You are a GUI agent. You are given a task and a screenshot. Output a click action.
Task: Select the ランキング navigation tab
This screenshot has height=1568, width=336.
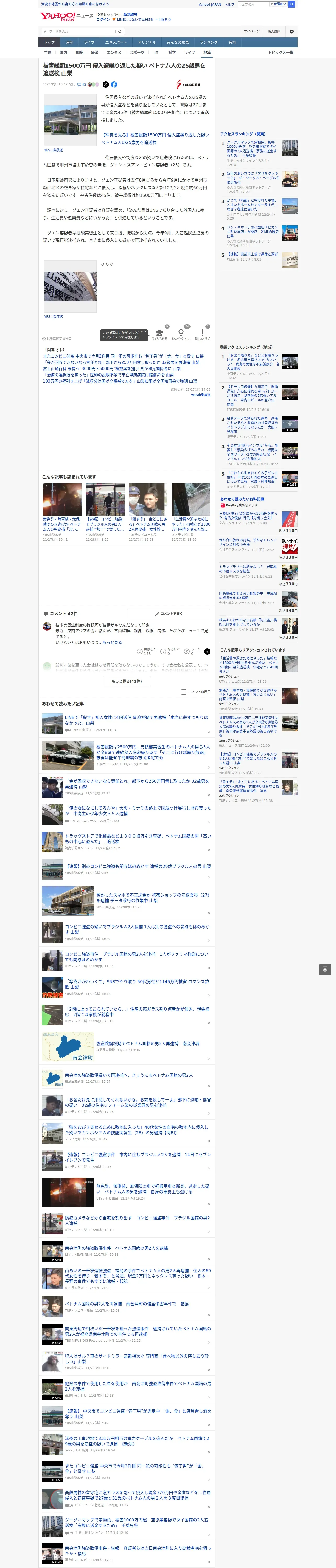[x=209, y=43]
